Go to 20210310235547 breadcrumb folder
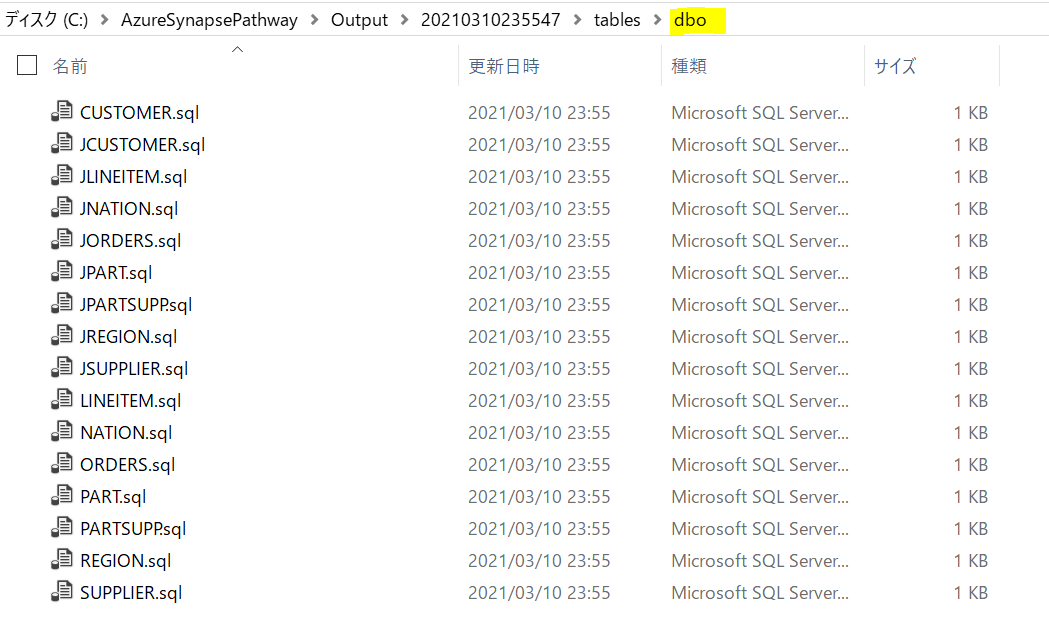The image size is (1049, 627). coord(490,20)
